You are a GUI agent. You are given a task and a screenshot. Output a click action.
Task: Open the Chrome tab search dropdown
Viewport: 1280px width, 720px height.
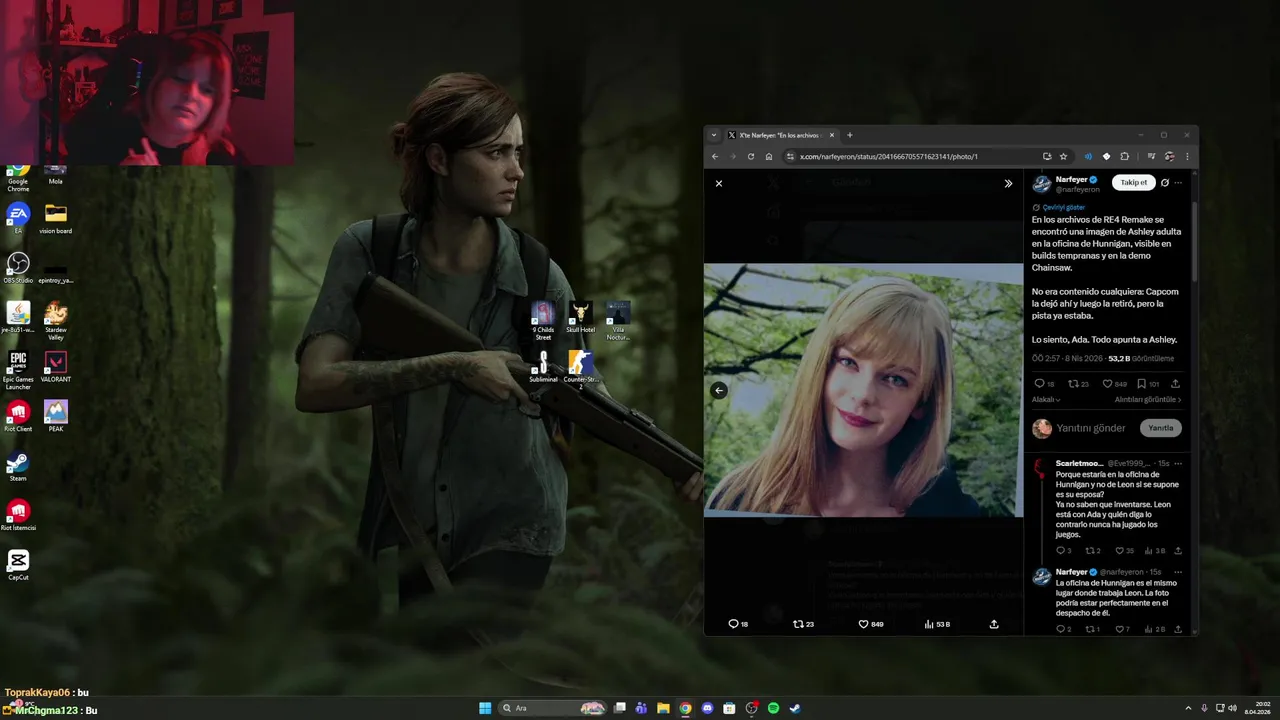tap(714, 135)
